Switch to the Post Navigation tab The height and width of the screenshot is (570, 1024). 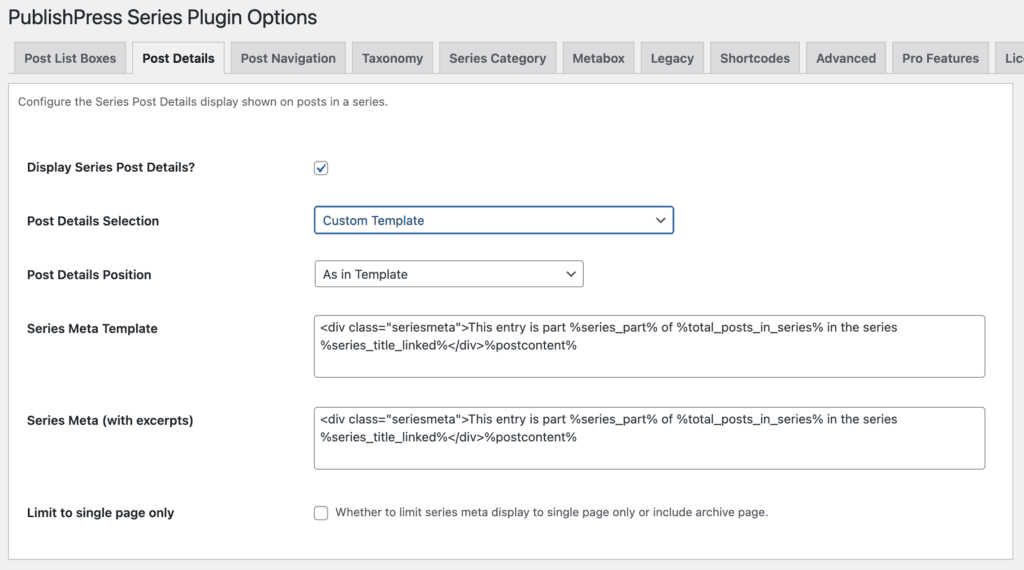(x=289, y=58)
